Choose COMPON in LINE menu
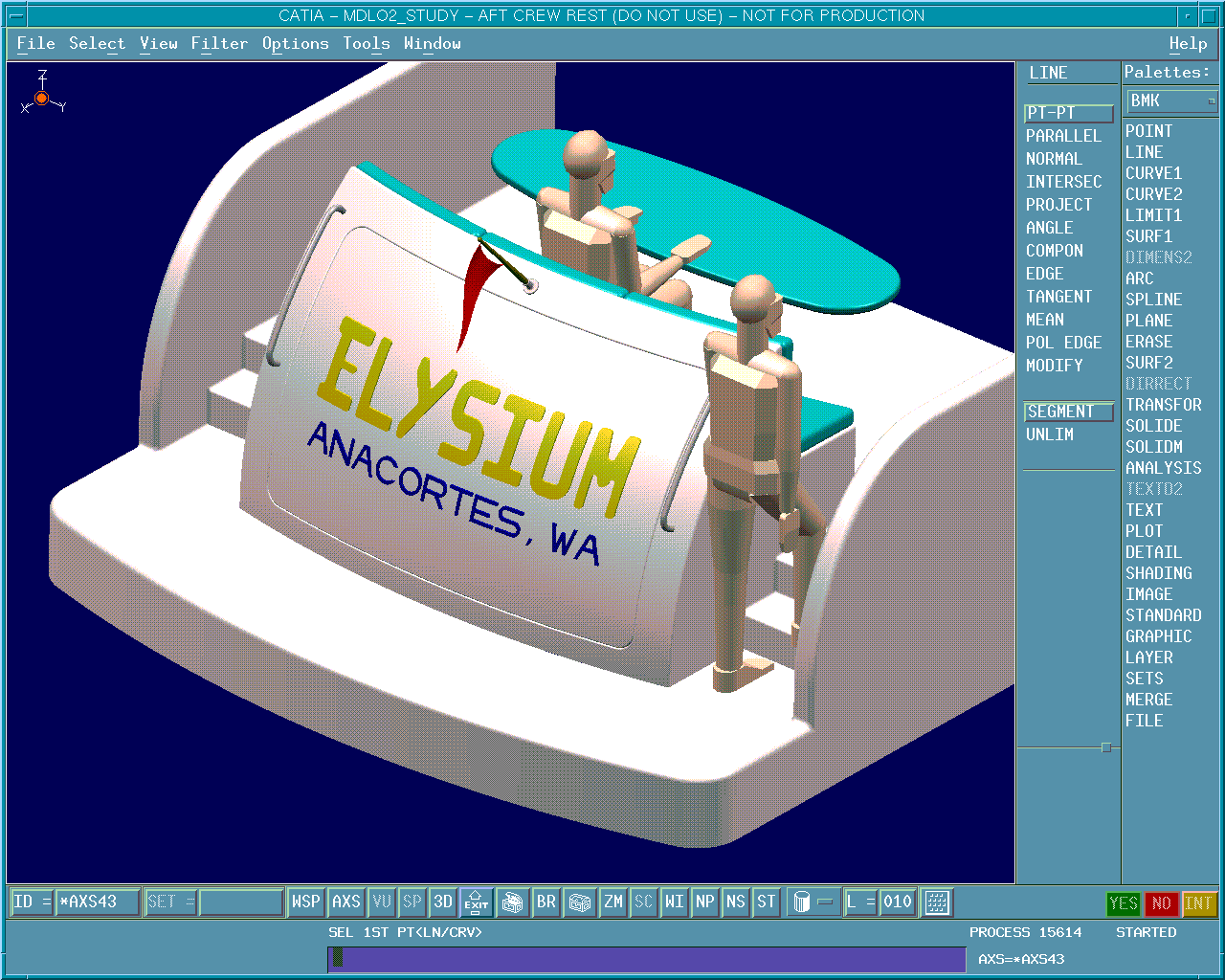The image size is (1225, 980). (1054, 251)
